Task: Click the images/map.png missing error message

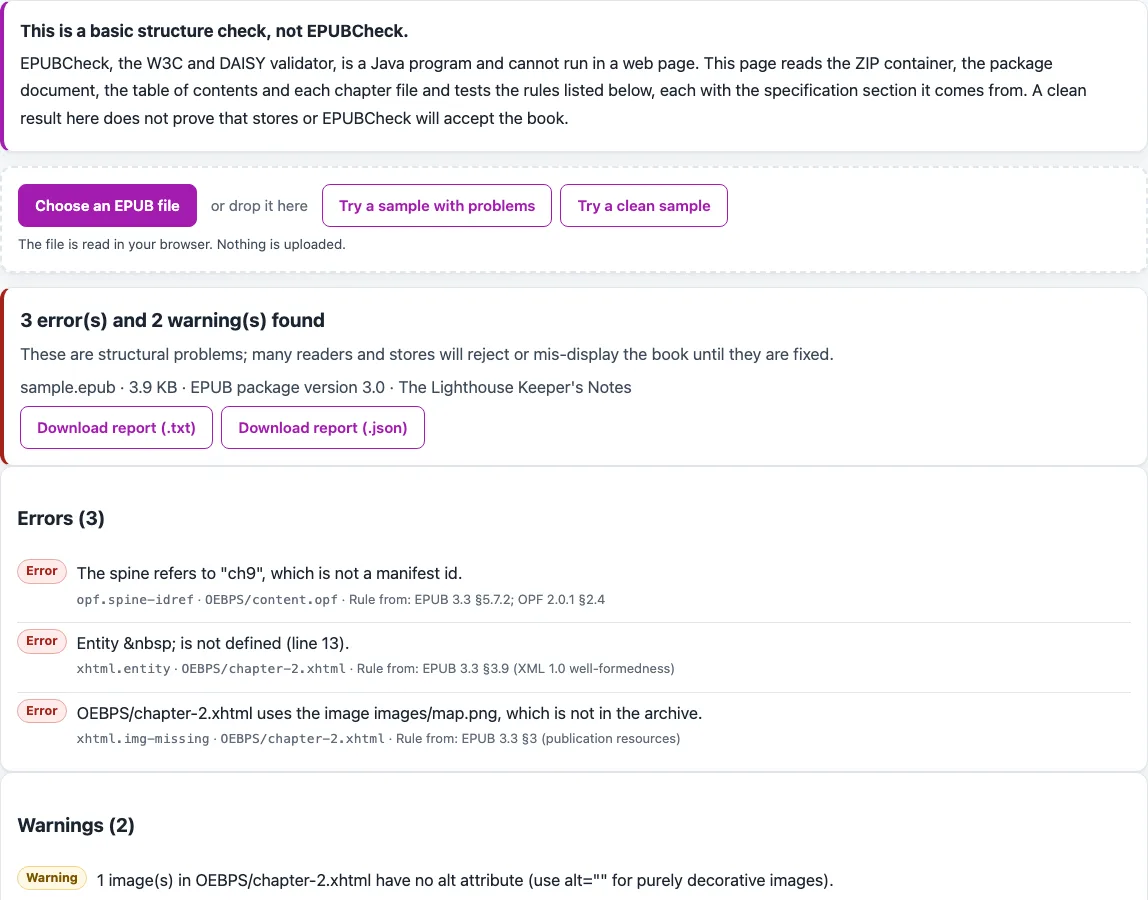Action: click(390, 713)
